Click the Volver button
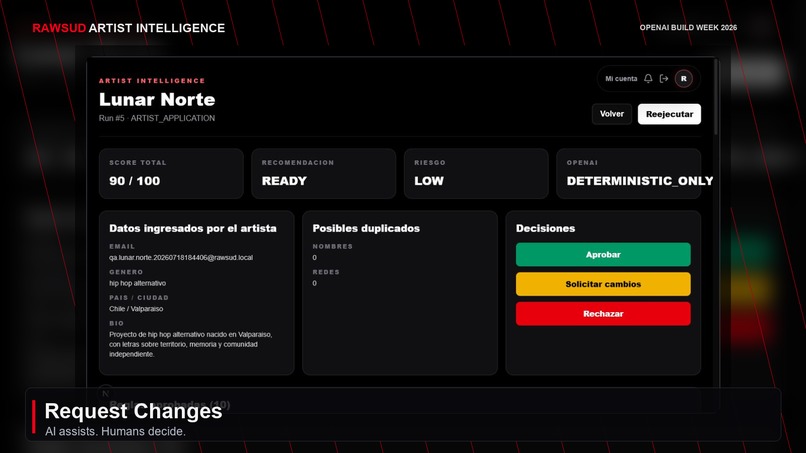Image resolution: width=806 pixels, height=453 pixels. coord(612,114)
